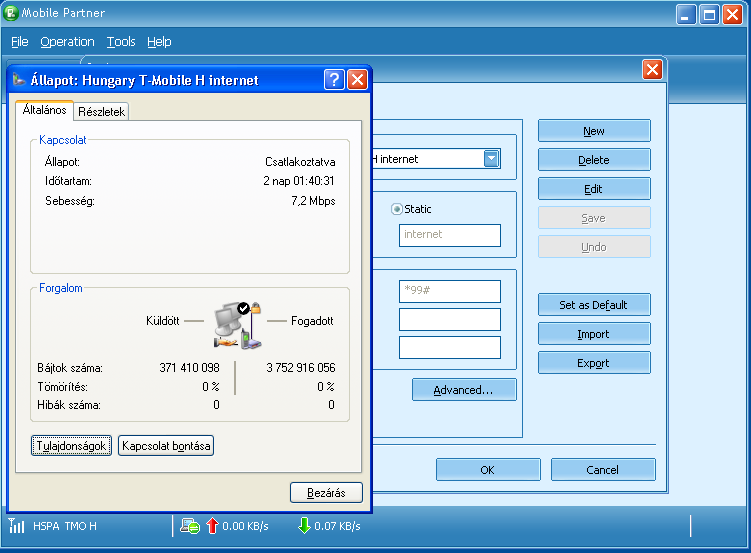Open the File menu

point(20,42)
